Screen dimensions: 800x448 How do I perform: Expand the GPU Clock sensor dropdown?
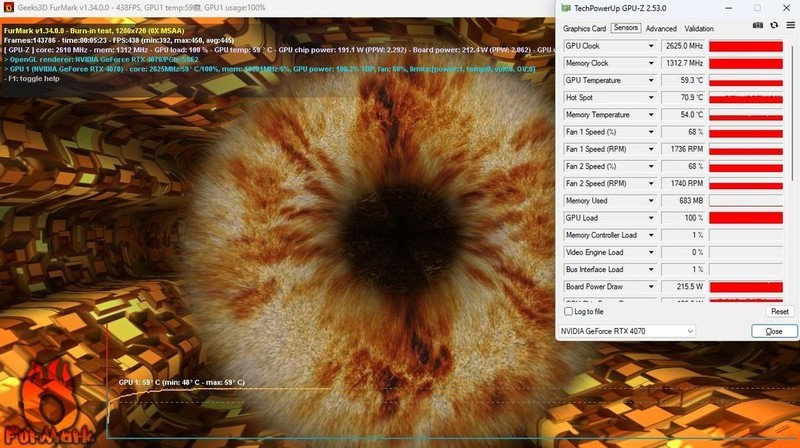pyautogui.click(x=653, y=46)
